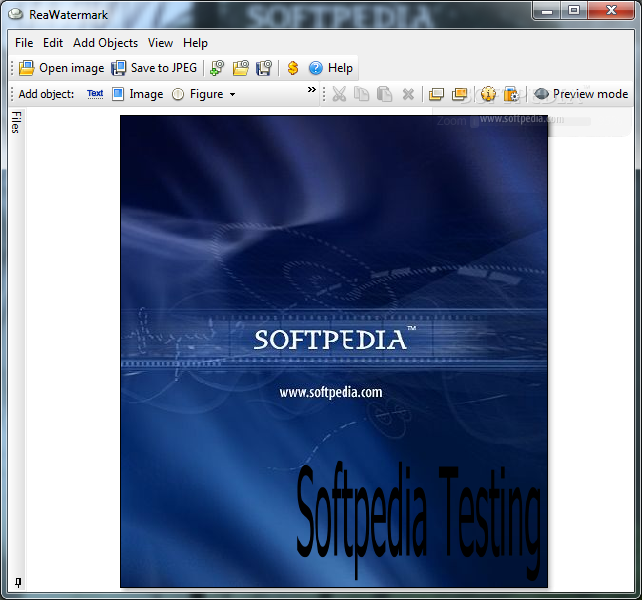Viewport: 642px width, 600px height.
Task: Click the Help label in the toolbar
Action: 340,68
